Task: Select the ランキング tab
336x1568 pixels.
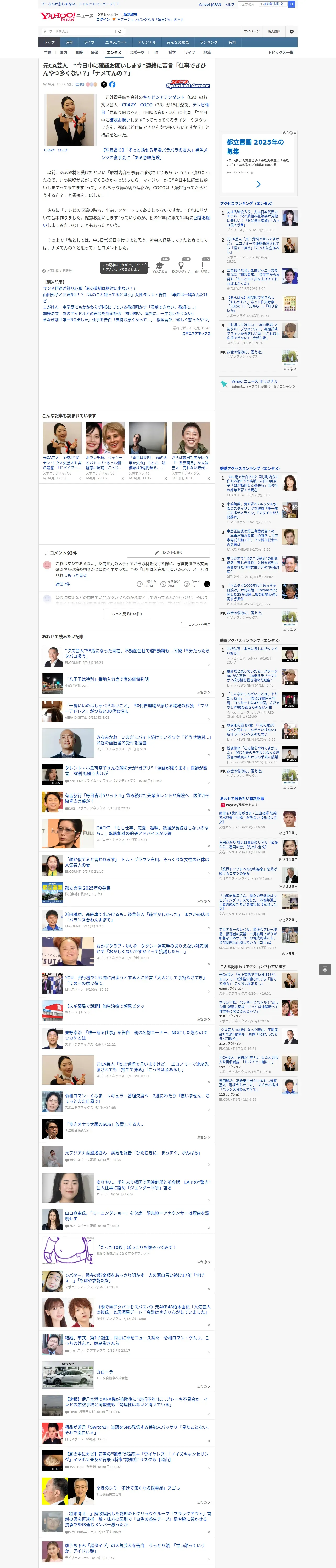Action: click(x=209, y=43)
